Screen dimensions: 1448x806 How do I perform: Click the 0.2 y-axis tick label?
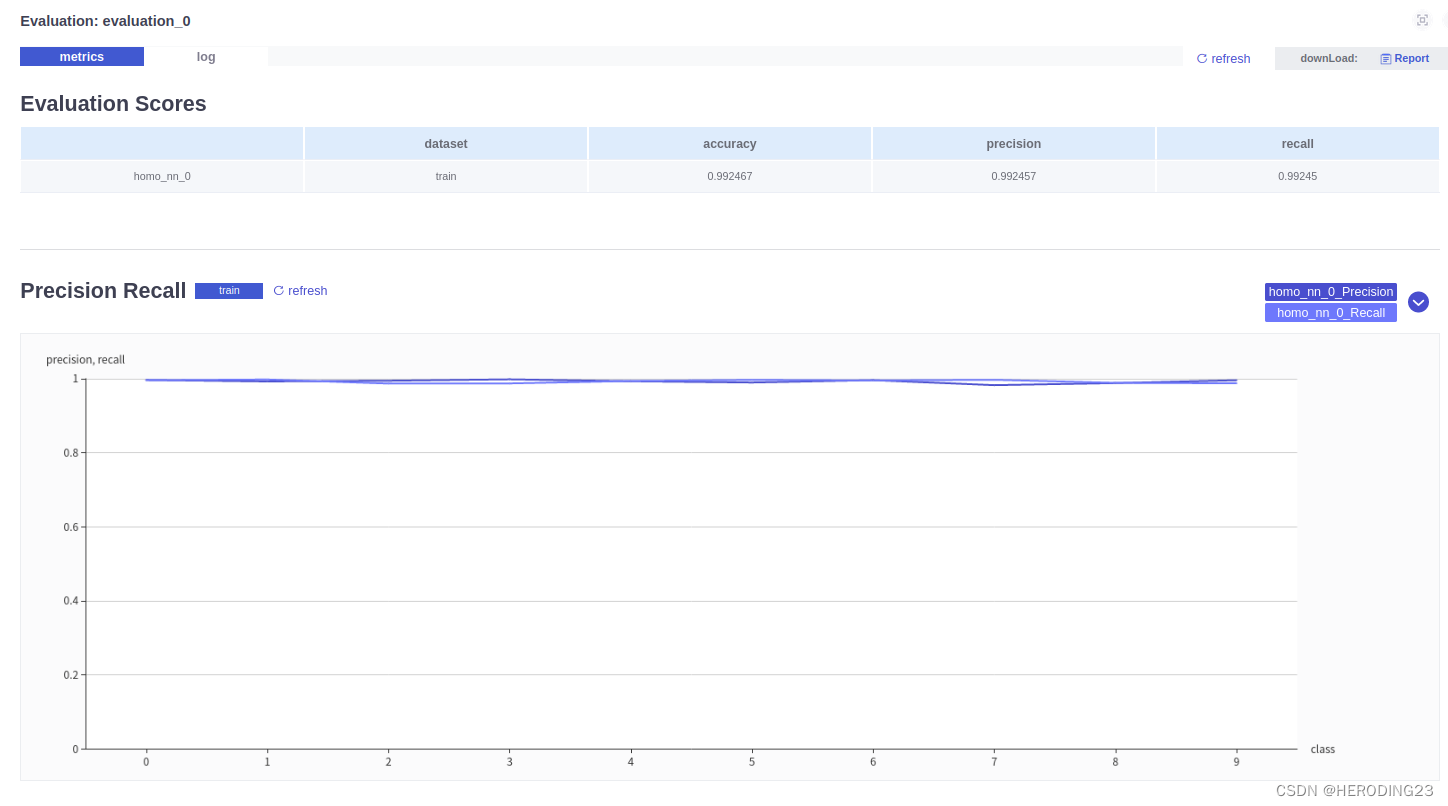point(70,675)
